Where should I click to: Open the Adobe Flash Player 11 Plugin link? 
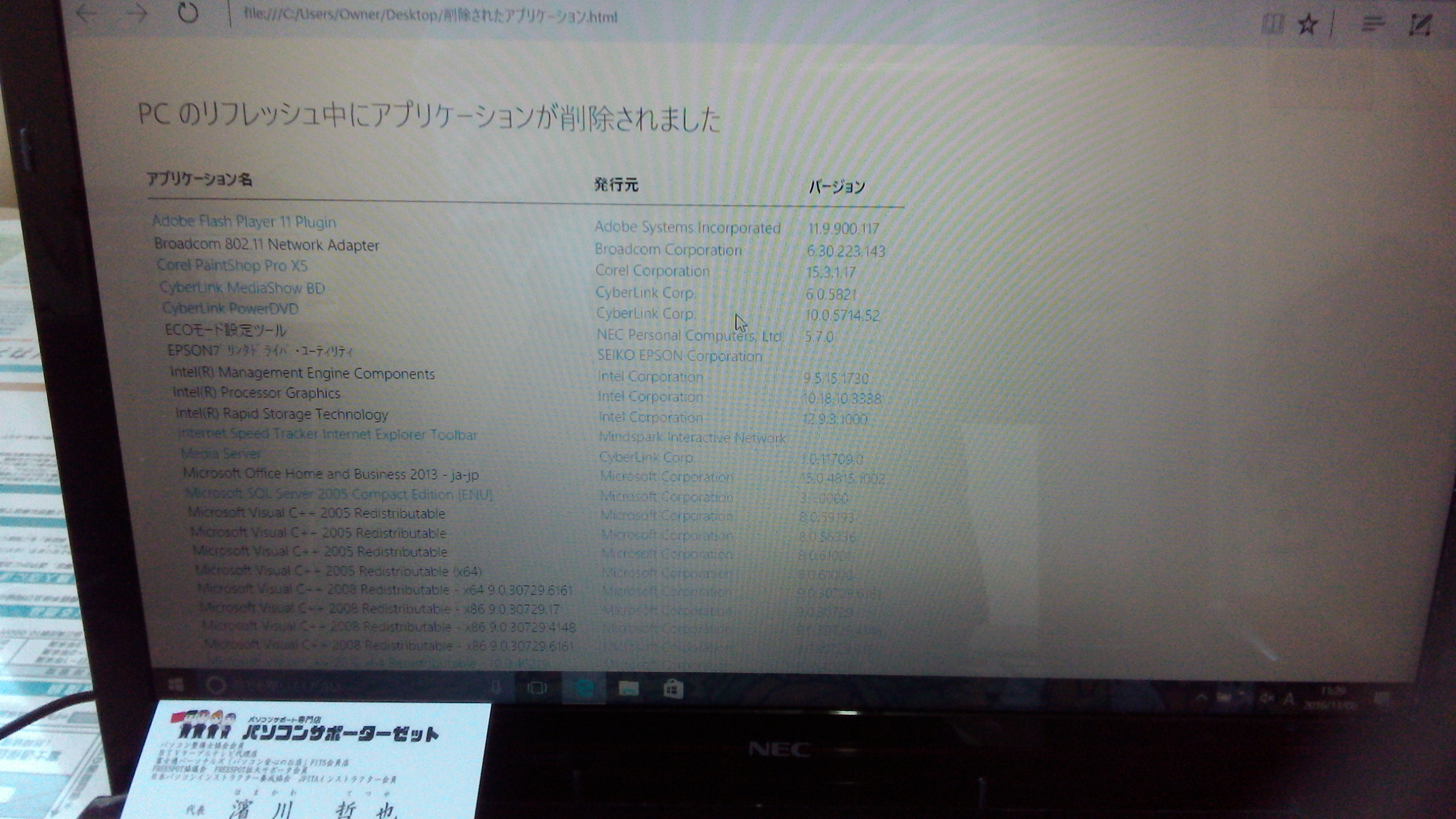(244, 222)
